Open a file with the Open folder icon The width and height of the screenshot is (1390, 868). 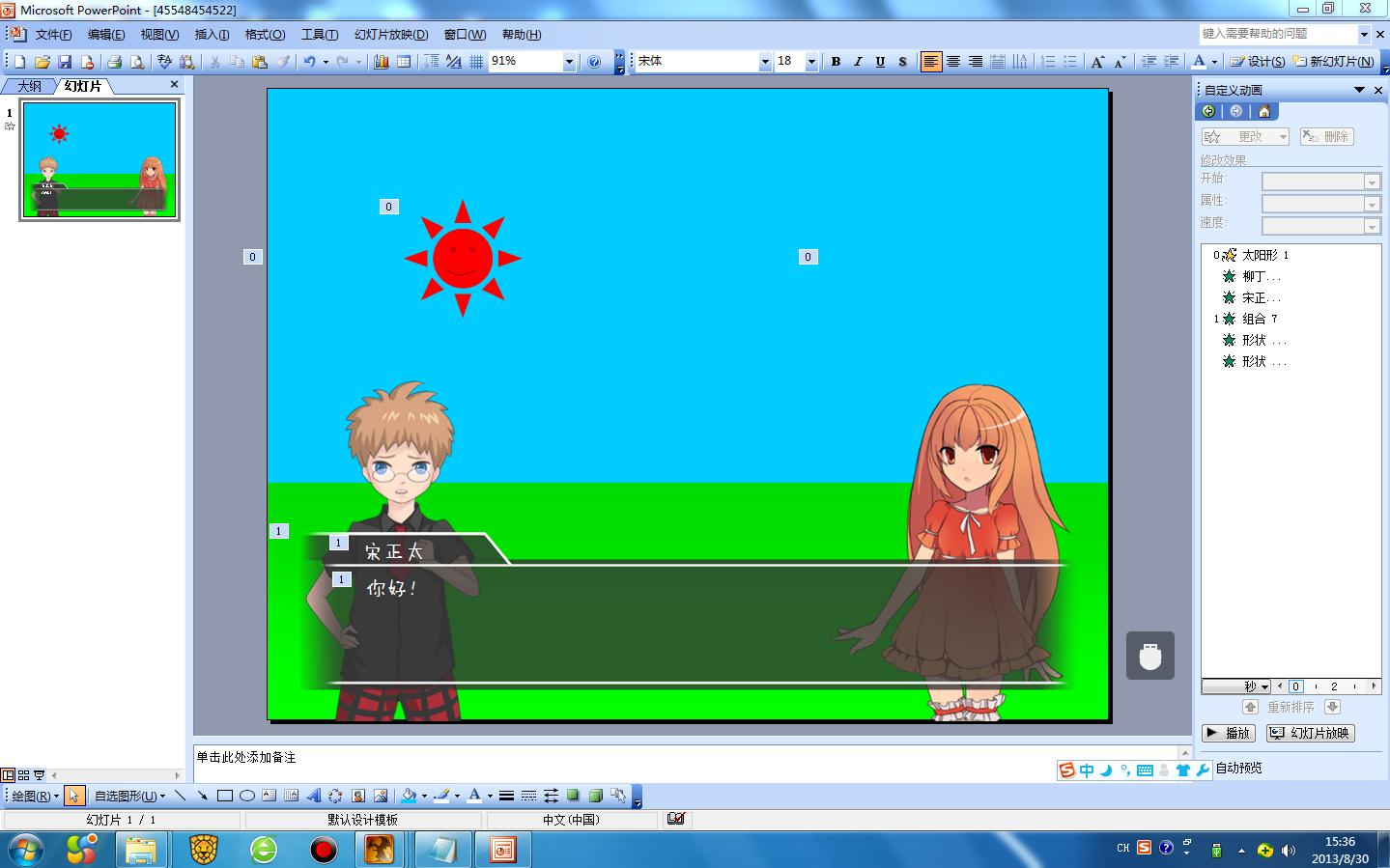[x=43, y=62]
